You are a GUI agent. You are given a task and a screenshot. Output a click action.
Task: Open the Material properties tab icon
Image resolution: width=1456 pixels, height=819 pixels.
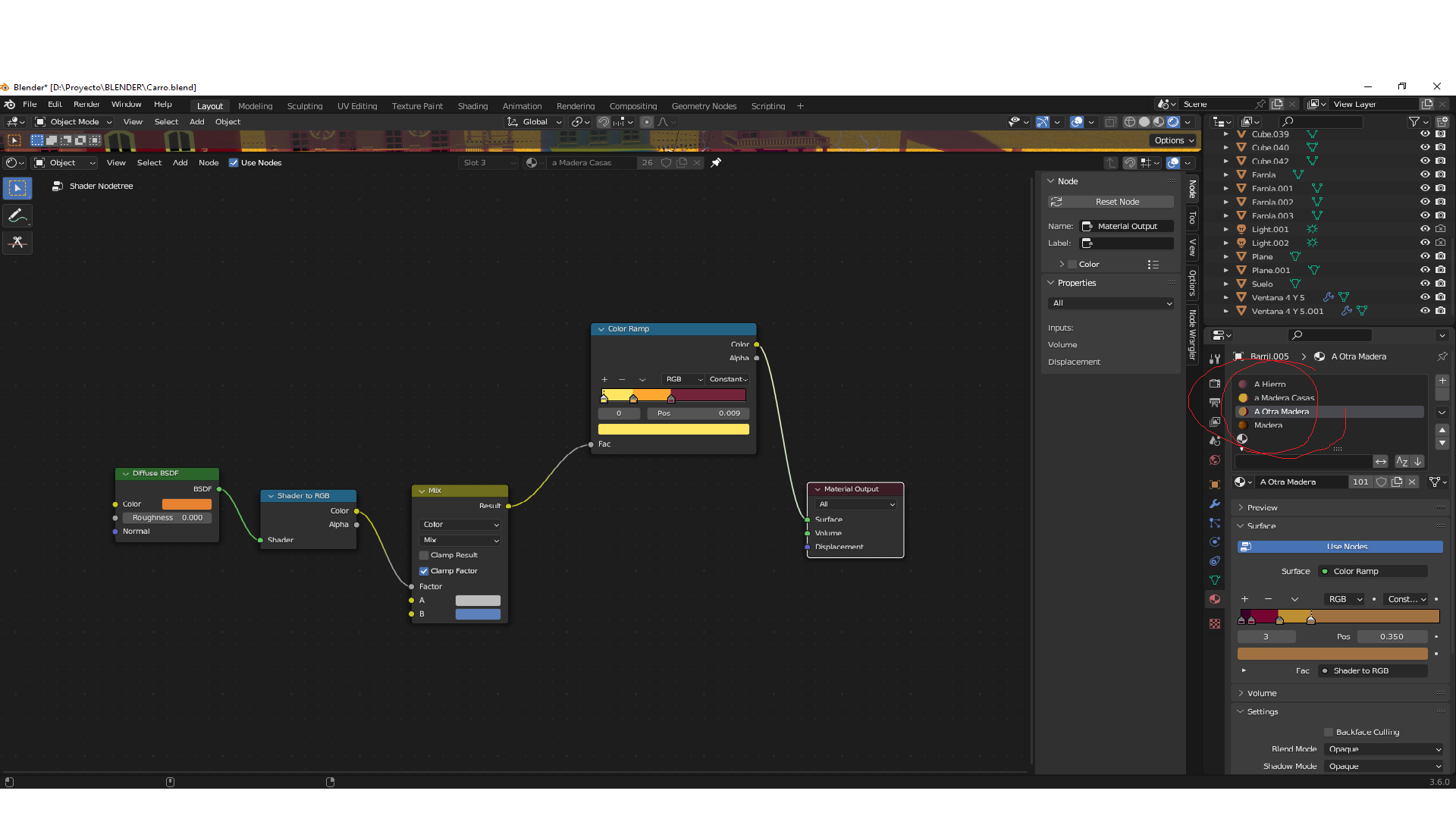click(1215, 599)
